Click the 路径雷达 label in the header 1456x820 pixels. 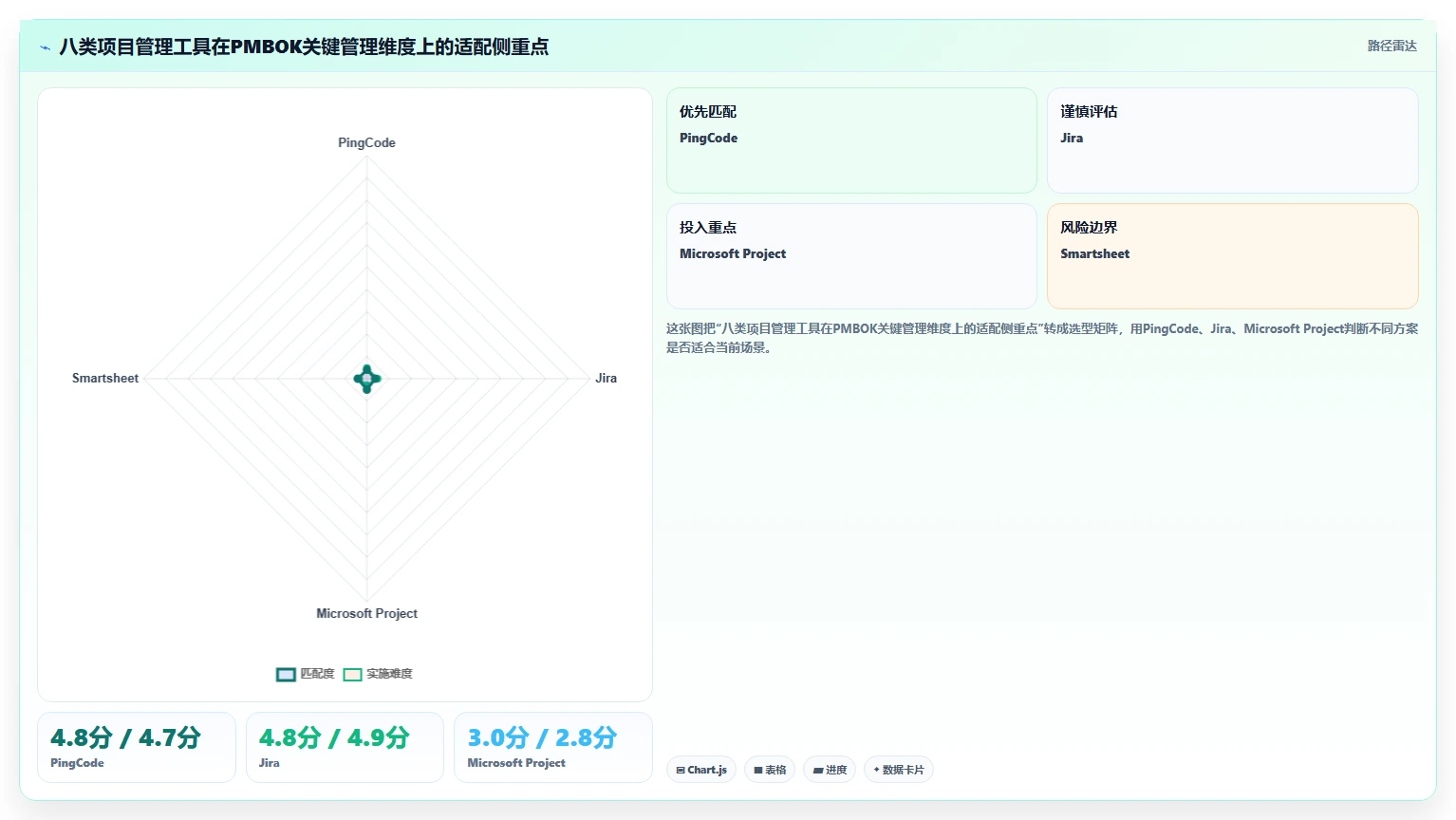pyautogui.click(x=1391, y=46)
